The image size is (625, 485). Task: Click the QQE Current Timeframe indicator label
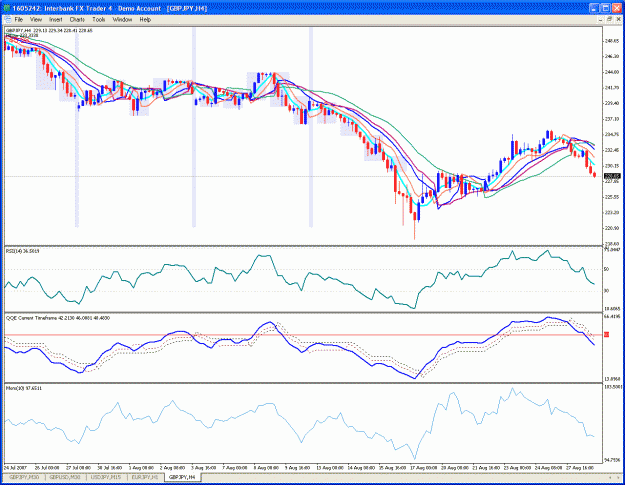click(58, 318)
